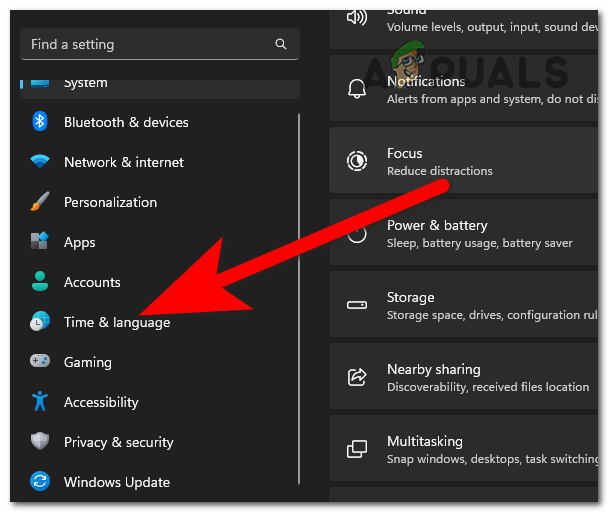The image size is (609, 513).
Task: Click the sidebar vertical scrollbar
Action: pyautogui.click(x=299, y=299)
